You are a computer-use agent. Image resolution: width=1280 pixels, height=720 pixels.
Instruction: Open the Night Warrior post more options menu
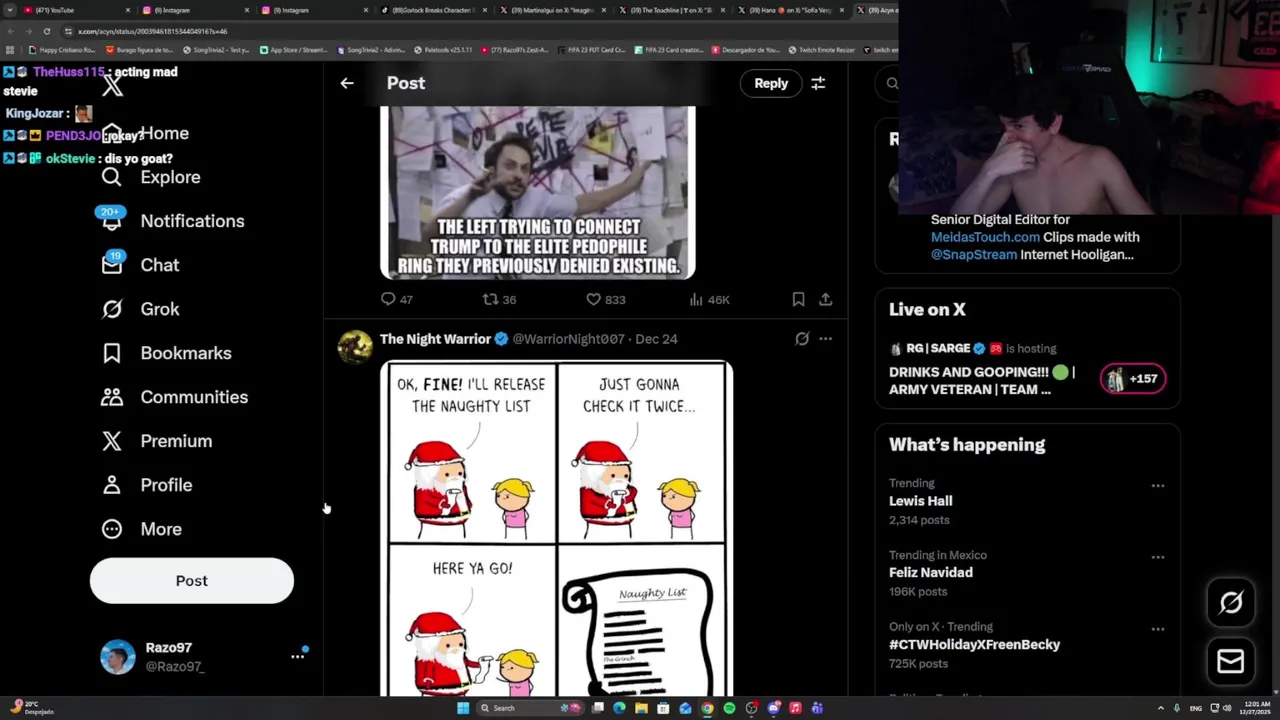(825, 339)
